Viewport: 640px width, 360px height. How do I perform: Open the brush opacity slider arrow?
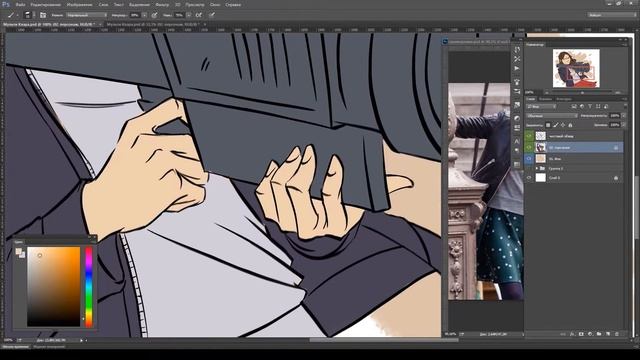[x=144, y=15]
